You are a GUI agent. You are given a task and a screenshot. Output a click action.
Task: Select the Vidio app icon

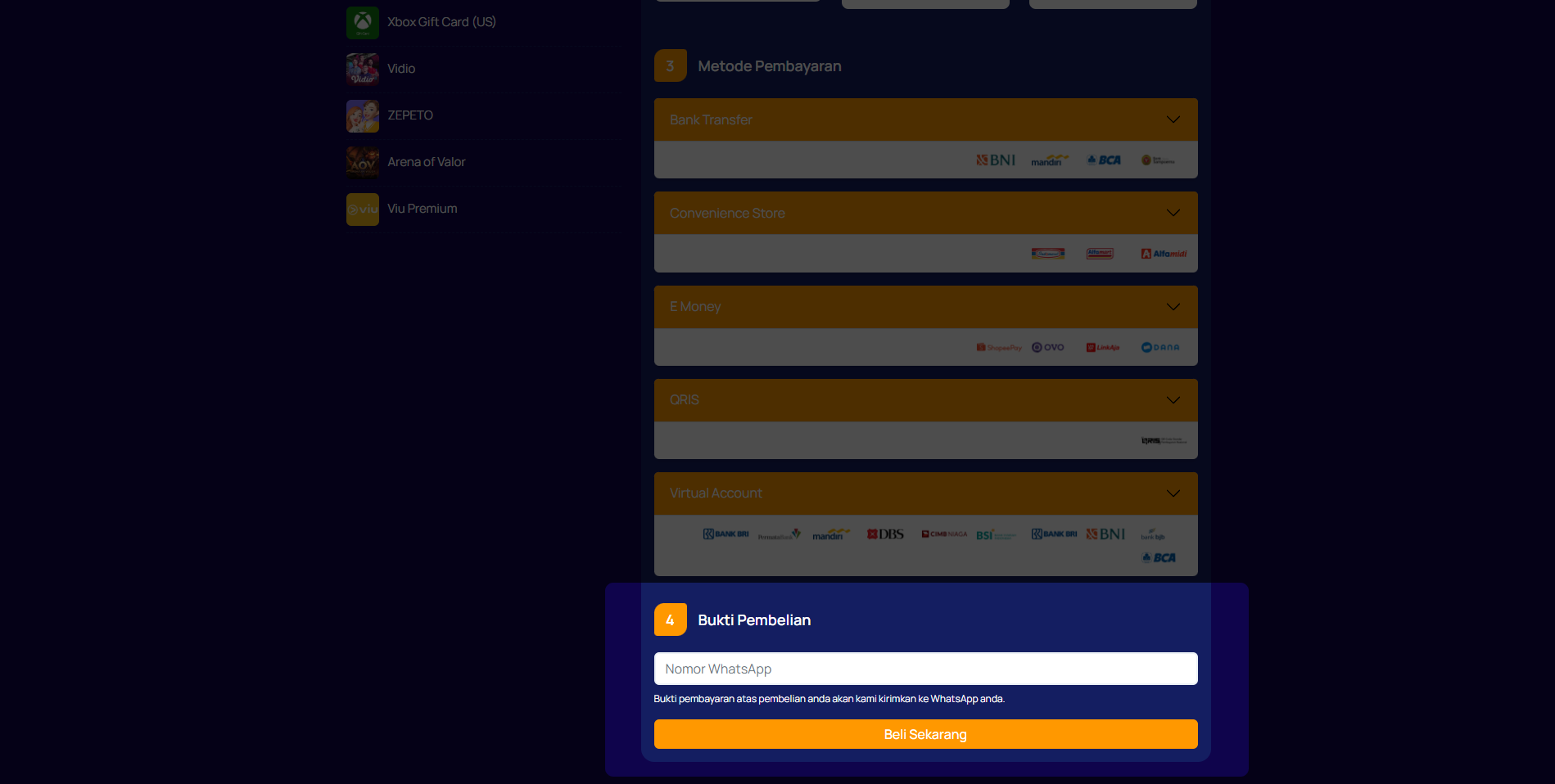(362, 69)
